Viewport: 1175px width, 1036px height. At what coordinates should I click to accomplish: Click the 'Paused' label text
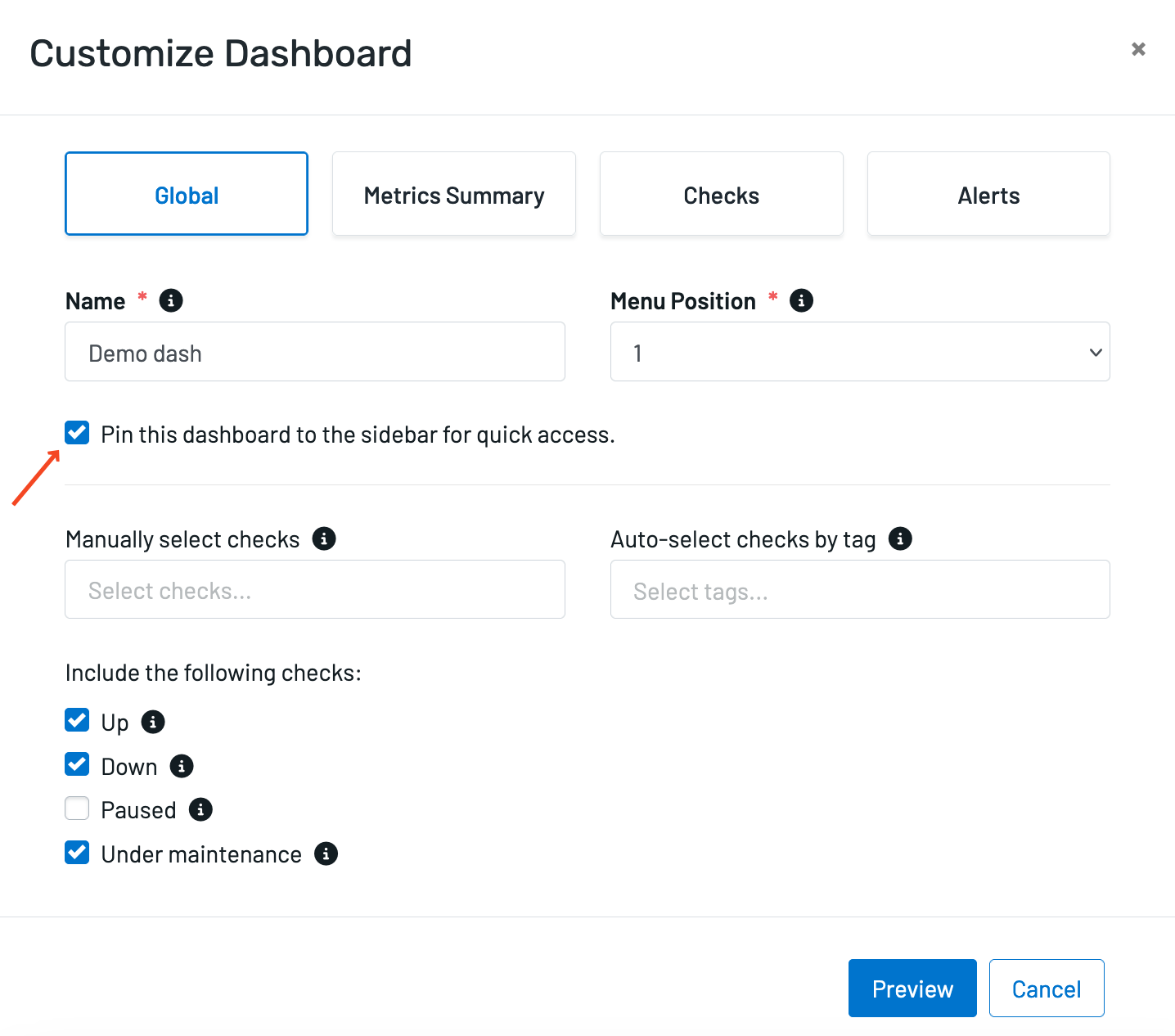coord(138,810)
